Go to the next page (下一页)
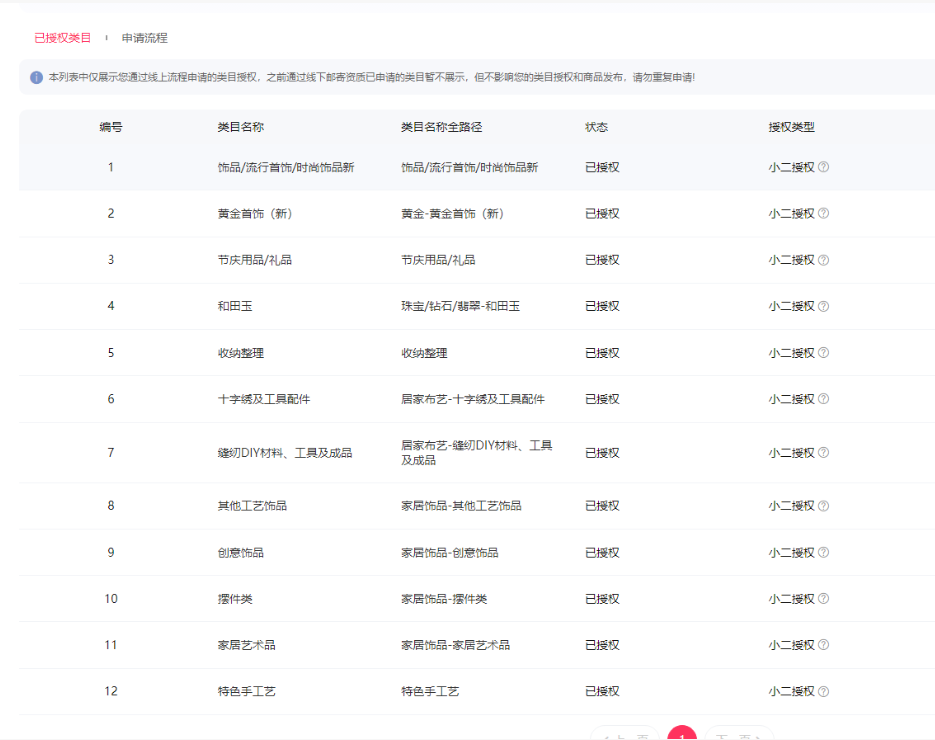Image resolution: width=935 pixels, height=740 pixels. coord(739,735)
